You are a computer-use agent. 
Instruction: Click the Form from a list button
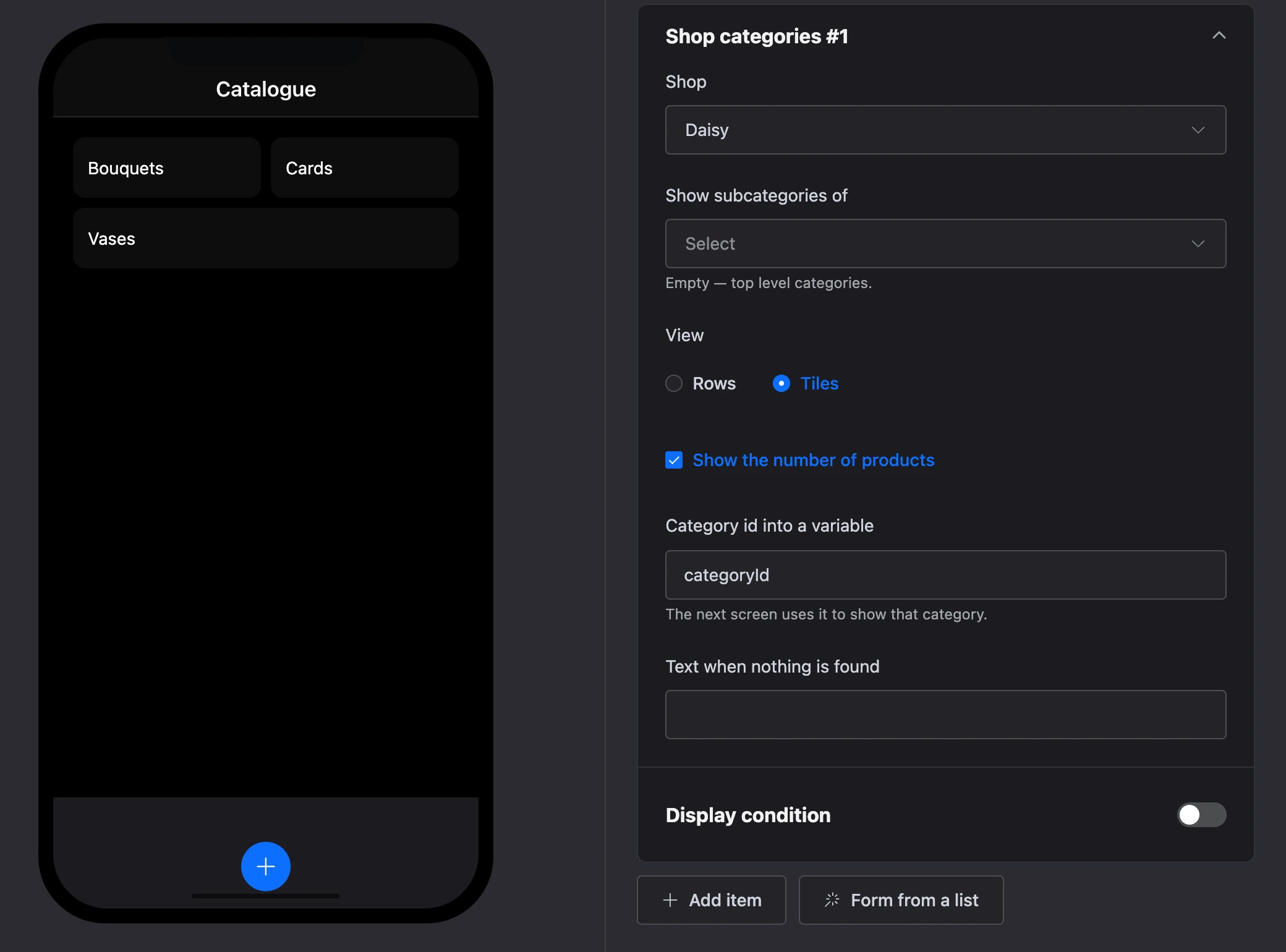coord(901,900)
